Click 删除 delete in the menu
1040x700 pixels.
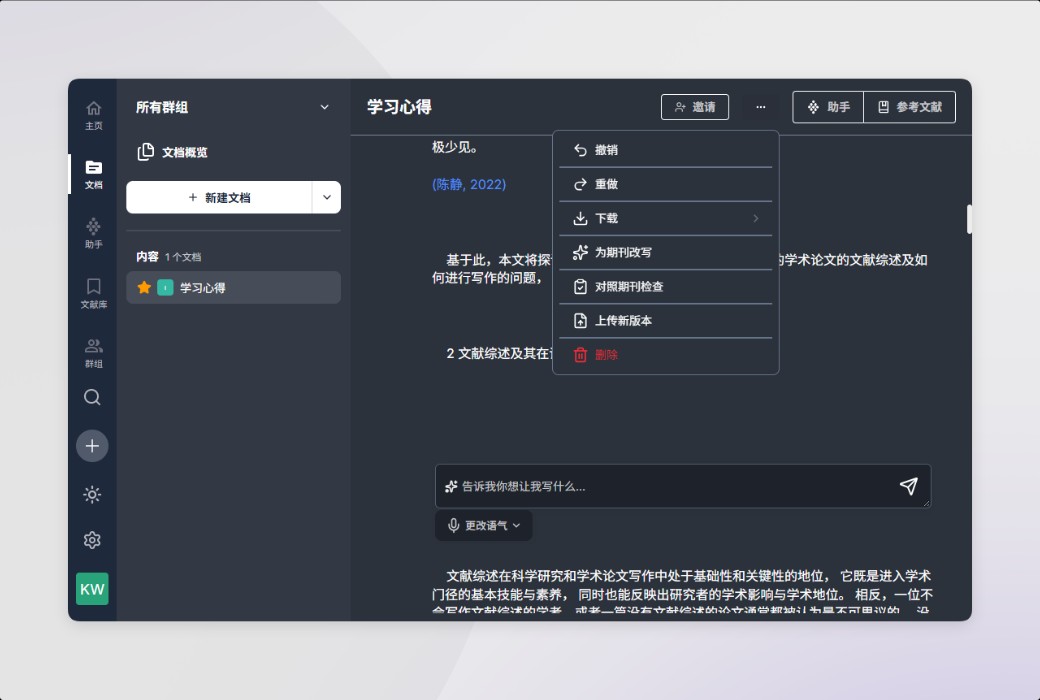[665, 355]
